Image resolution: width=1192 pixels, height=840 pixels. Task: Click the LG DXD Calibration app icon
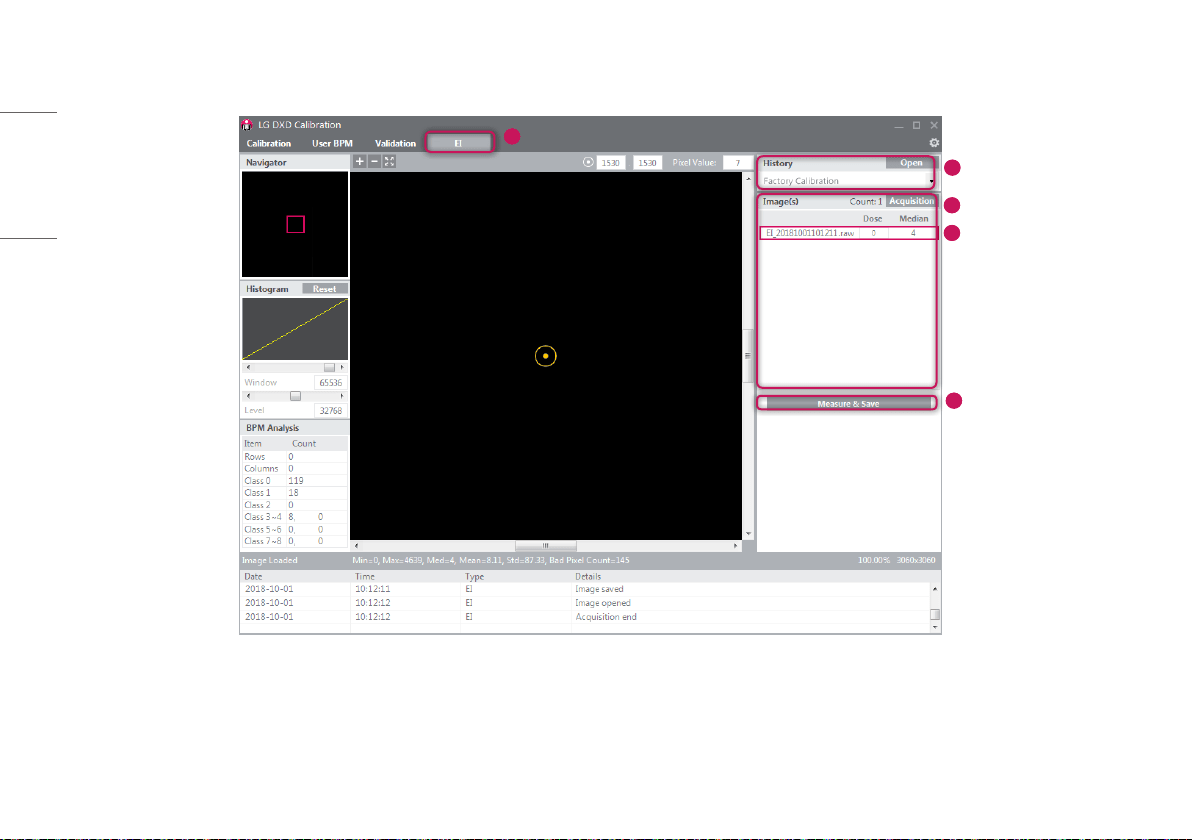pyautogui.click(x=246, y=125)
